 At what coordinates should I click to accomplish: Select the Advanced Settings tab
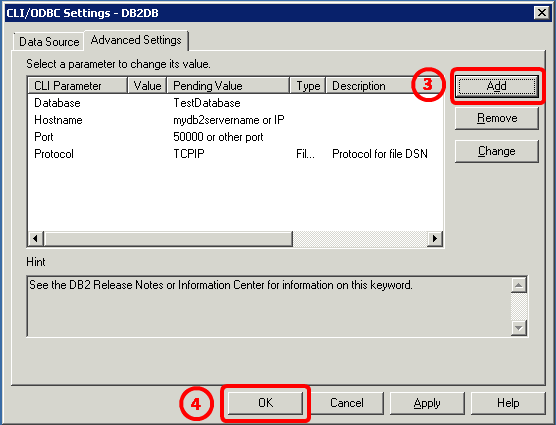(136, 40)
